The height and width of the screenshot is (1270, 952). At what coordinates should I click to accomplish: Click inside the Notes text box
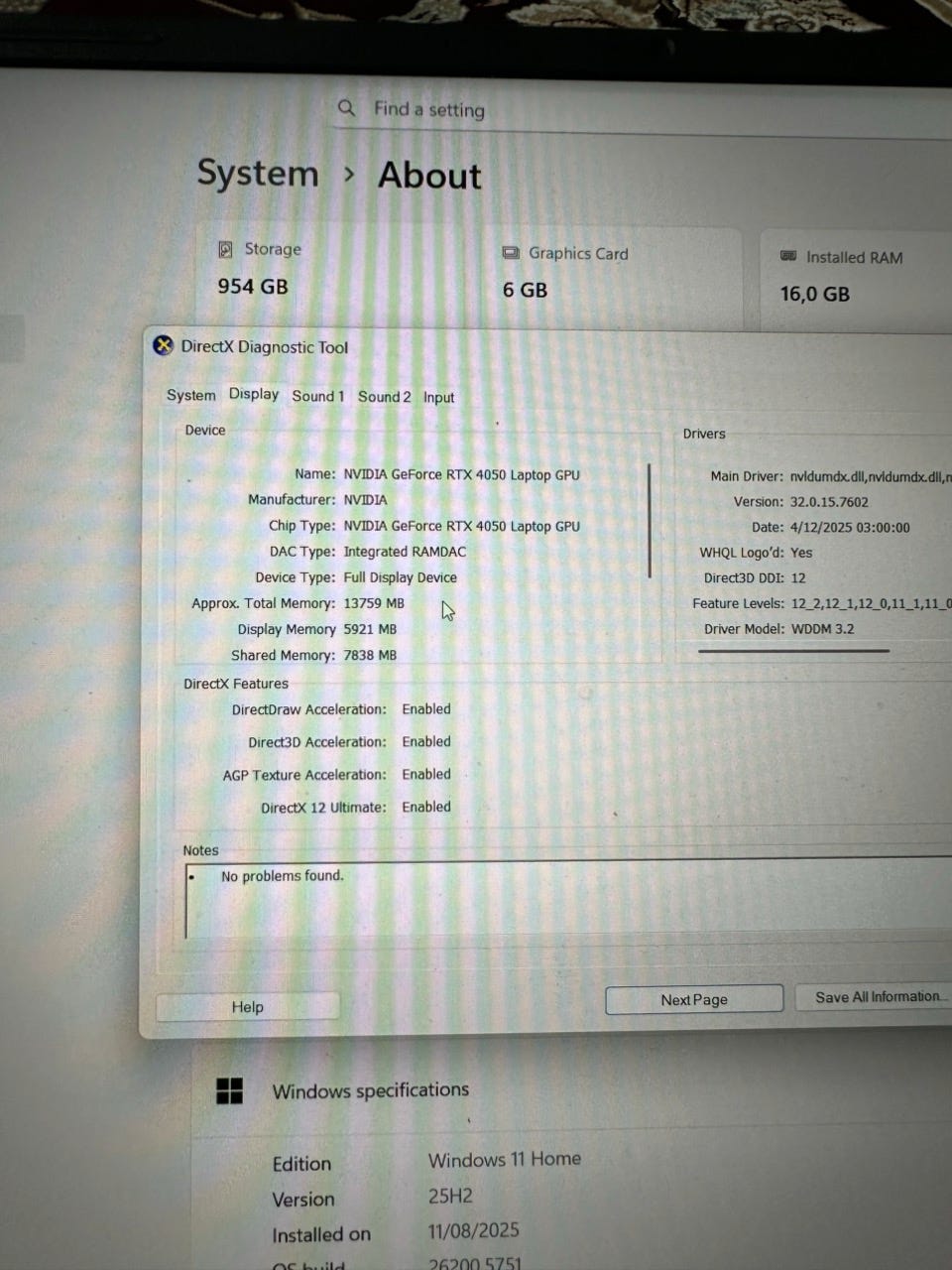(x=569, y=899)
